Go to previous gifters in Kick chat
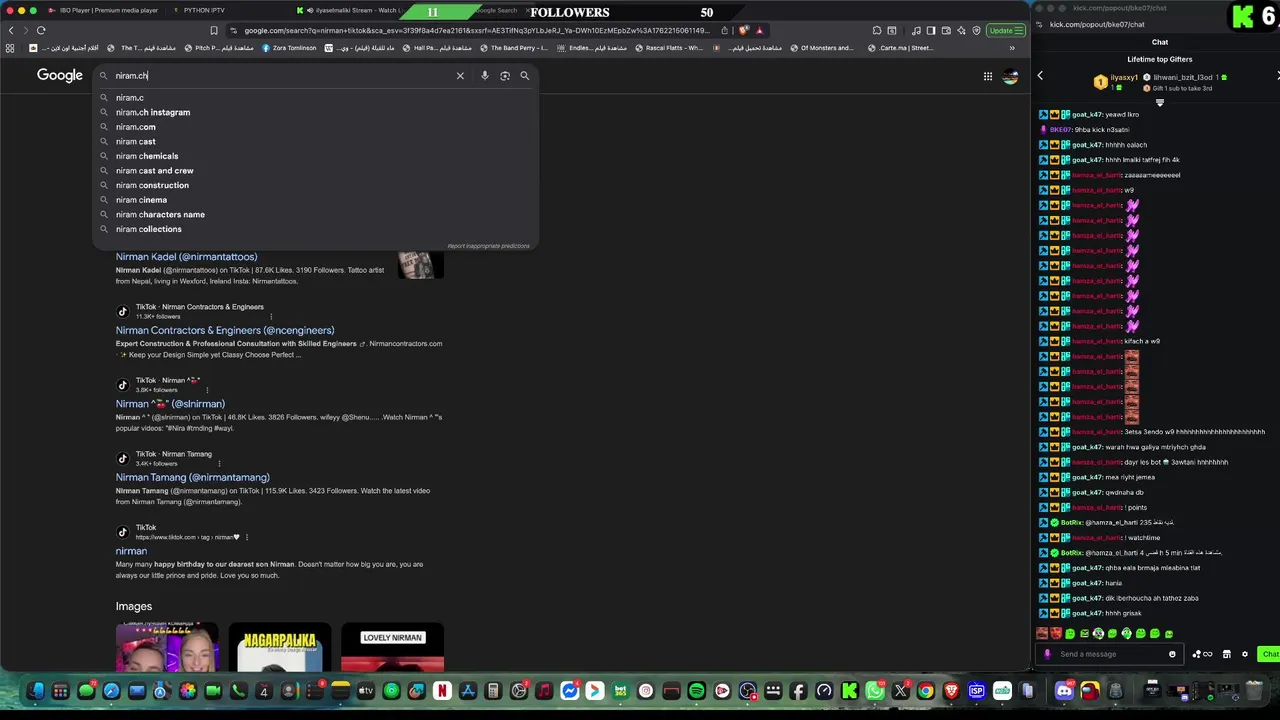Viewport: 1280px width, 720px height. click(1040, 76)
